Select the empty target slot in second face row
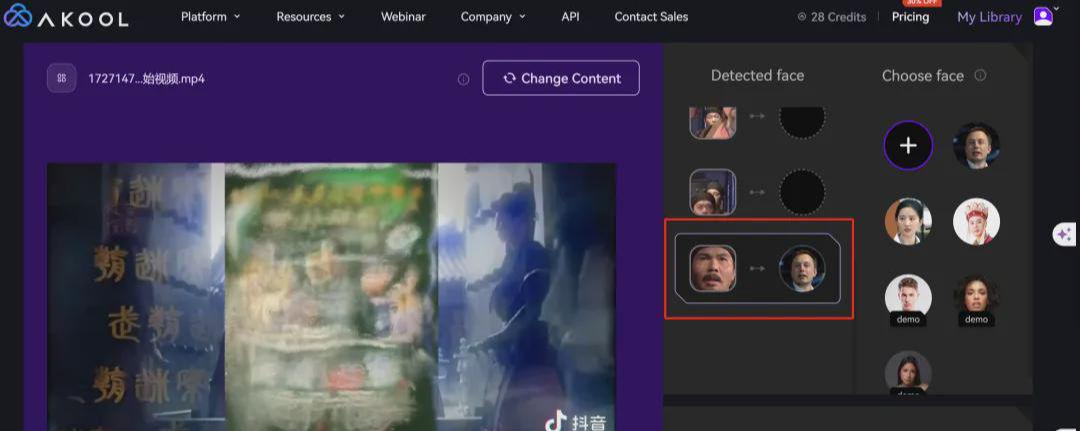Screen dimensions: 1080x431 (802, 192)
